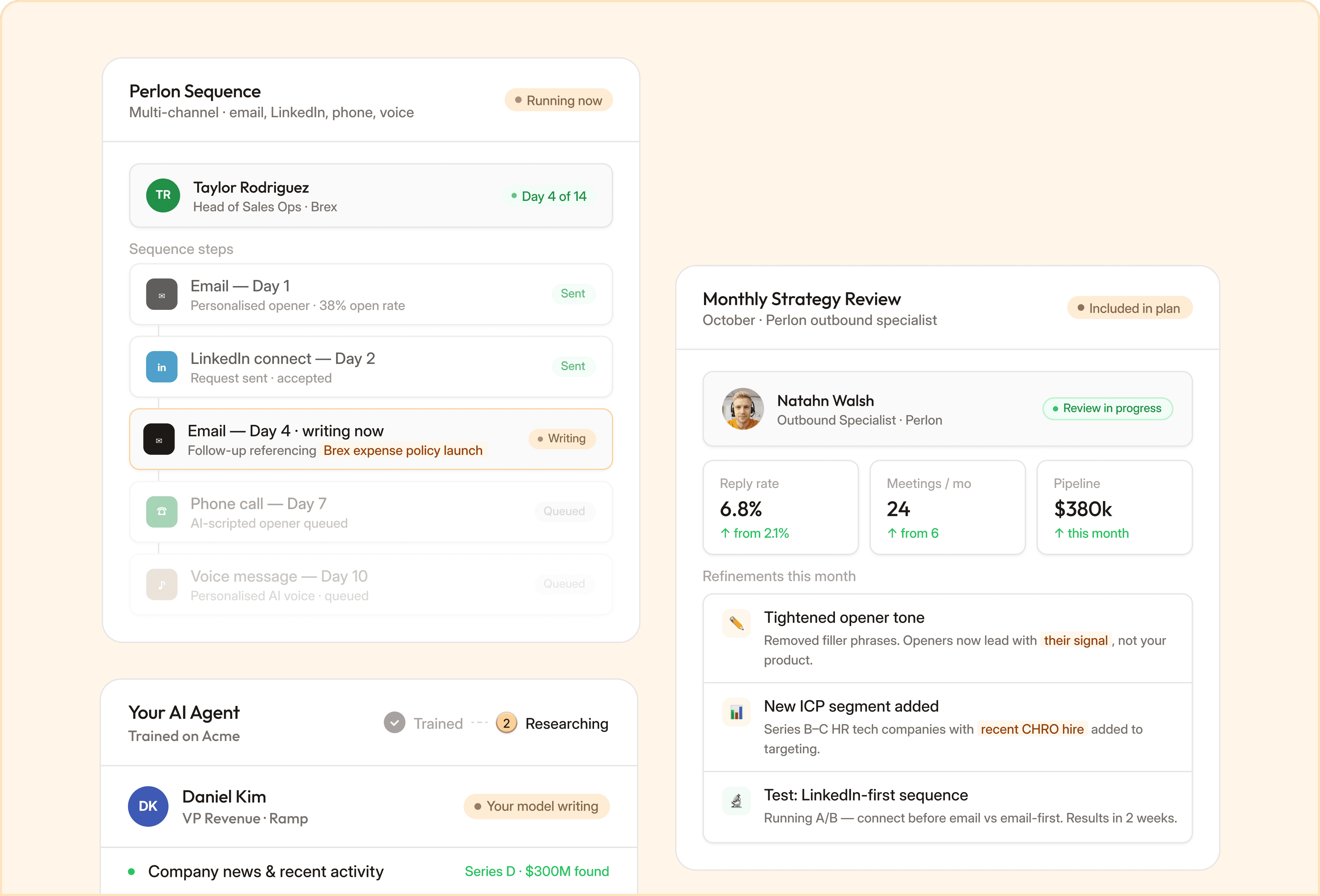Click the microscope icon for the LinkedIn-first test
This screenshot has height=896, width=1320.
[x=736, y=800]
